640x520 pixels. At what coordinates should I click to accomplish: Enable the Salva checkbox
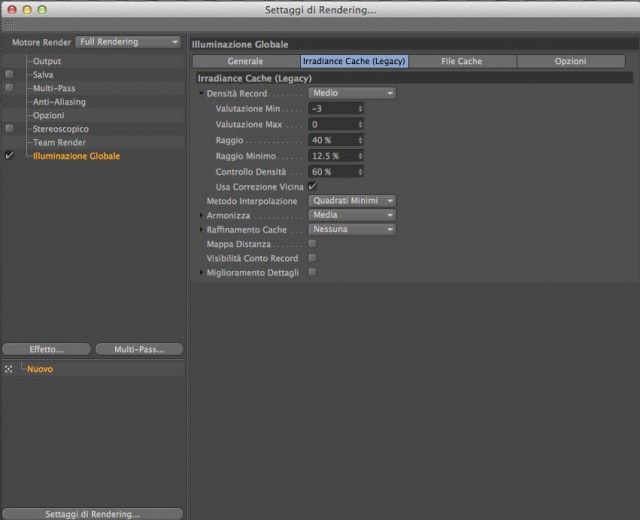tap(9, 74)
